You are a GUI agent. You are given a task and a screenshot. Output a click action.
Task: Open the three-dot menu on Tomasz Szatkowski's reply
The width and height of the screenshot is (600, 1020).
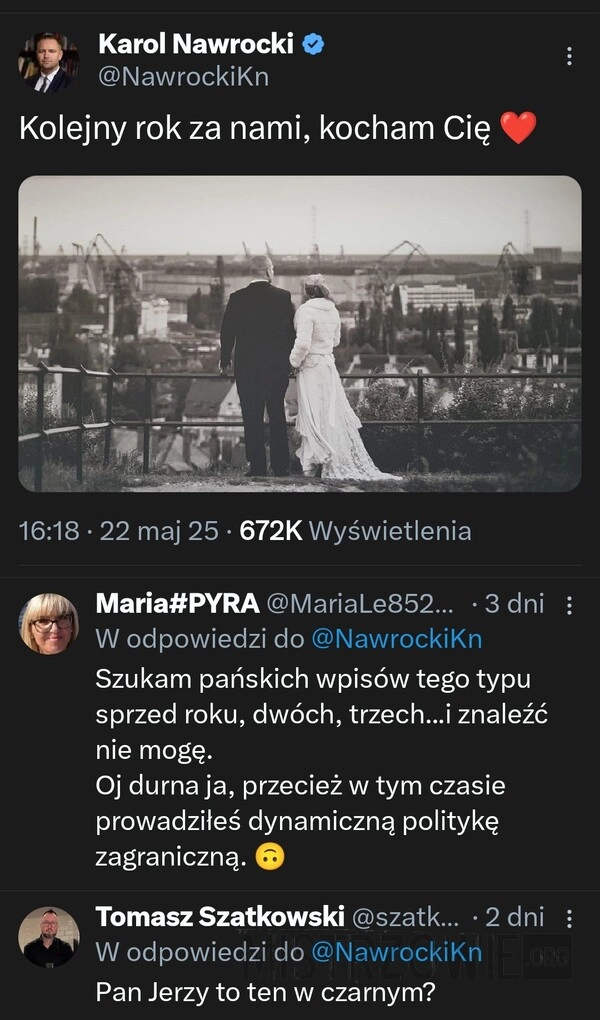pyautogui.click(x=569, y=918)
